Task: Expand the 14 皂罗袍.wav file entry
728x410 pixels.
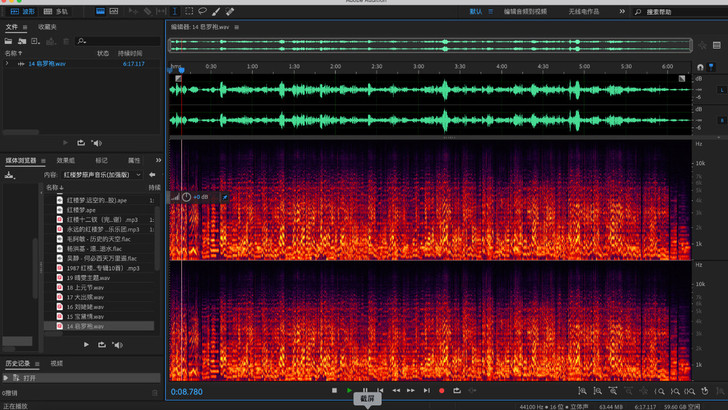Action: 8,63
